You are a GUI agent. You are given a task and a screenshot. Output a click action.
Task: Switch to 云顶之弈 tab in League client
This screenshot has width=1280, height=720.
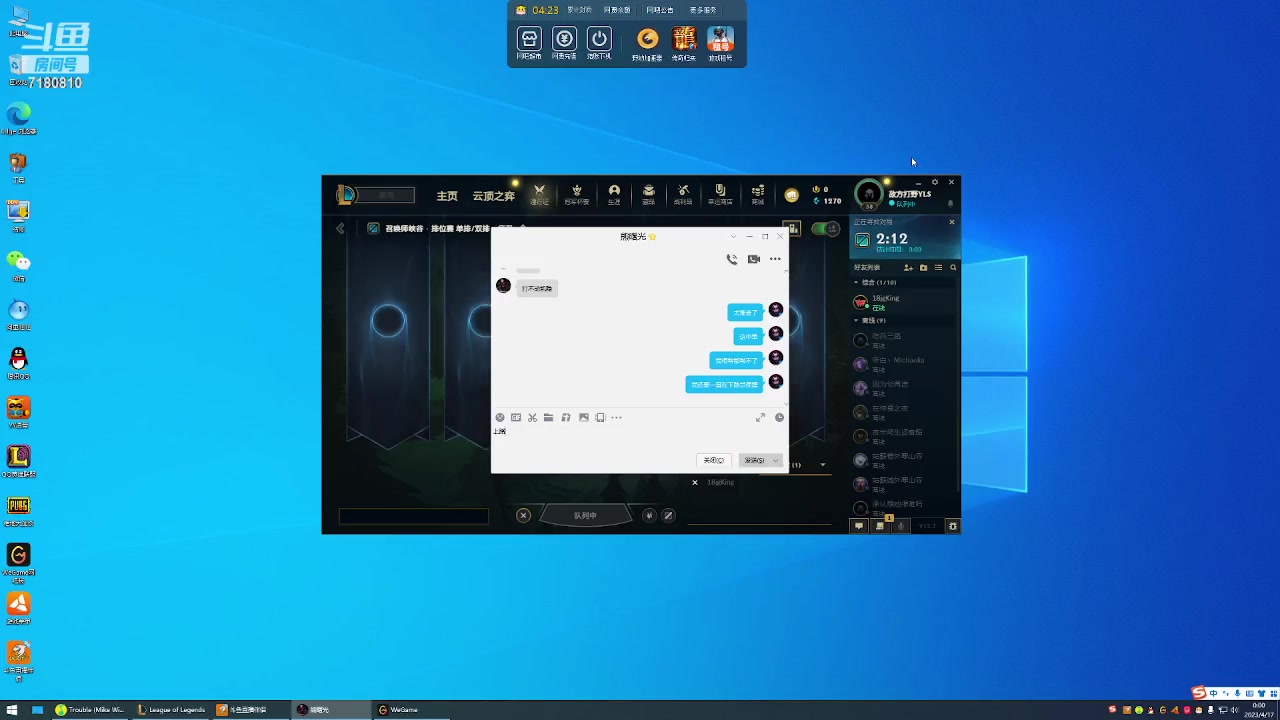click(x=494, y=196)
